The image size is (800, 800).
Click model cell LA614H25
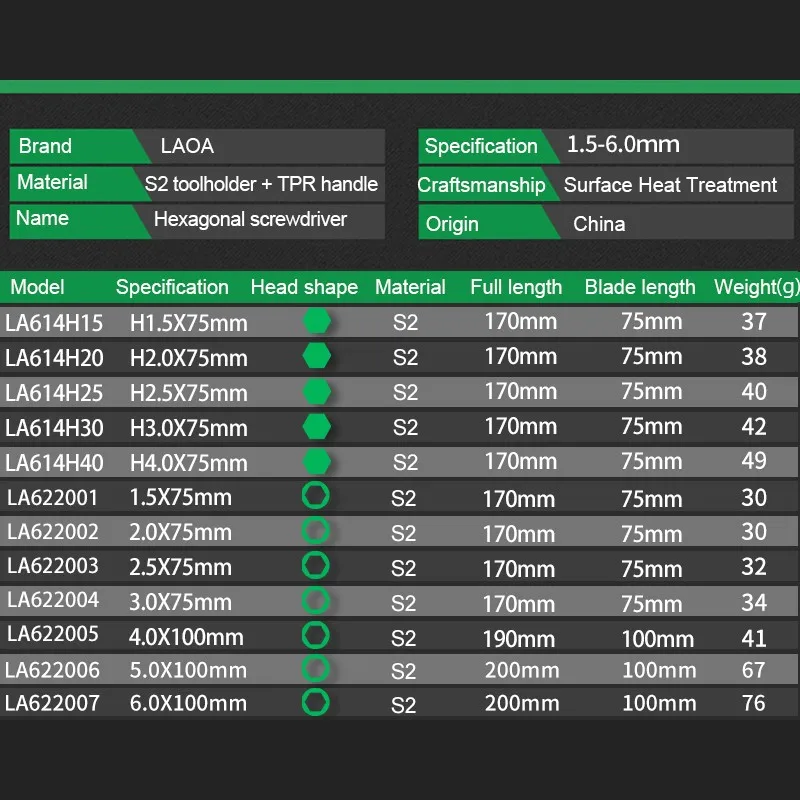54,393
